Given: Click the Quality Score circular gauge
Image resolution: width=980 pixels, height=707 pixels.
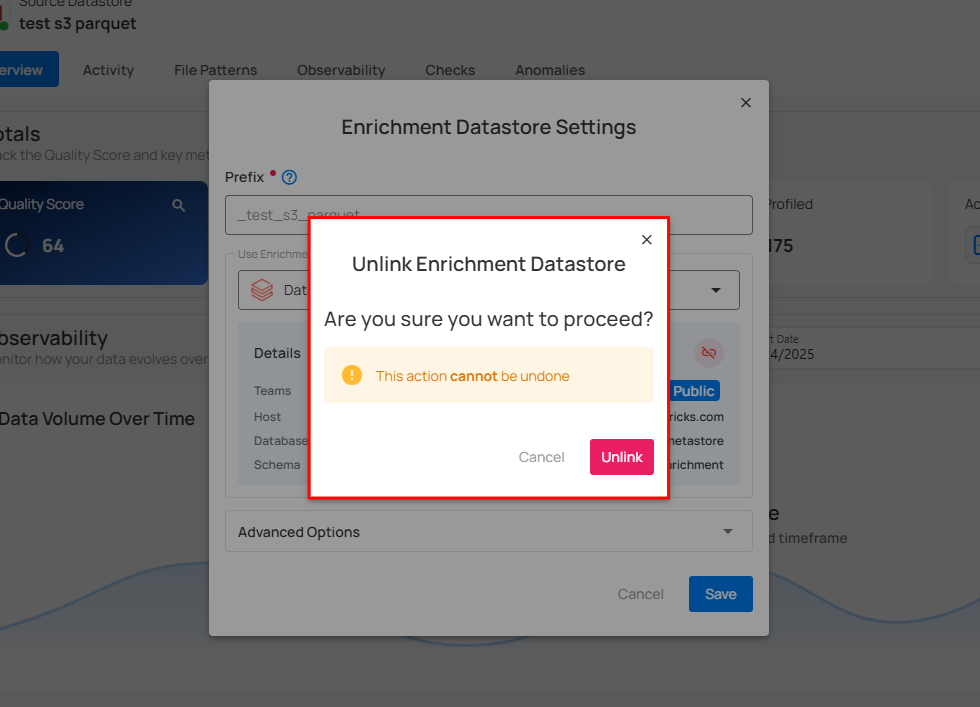Looking at the screenshot, I should pos(16,245).
